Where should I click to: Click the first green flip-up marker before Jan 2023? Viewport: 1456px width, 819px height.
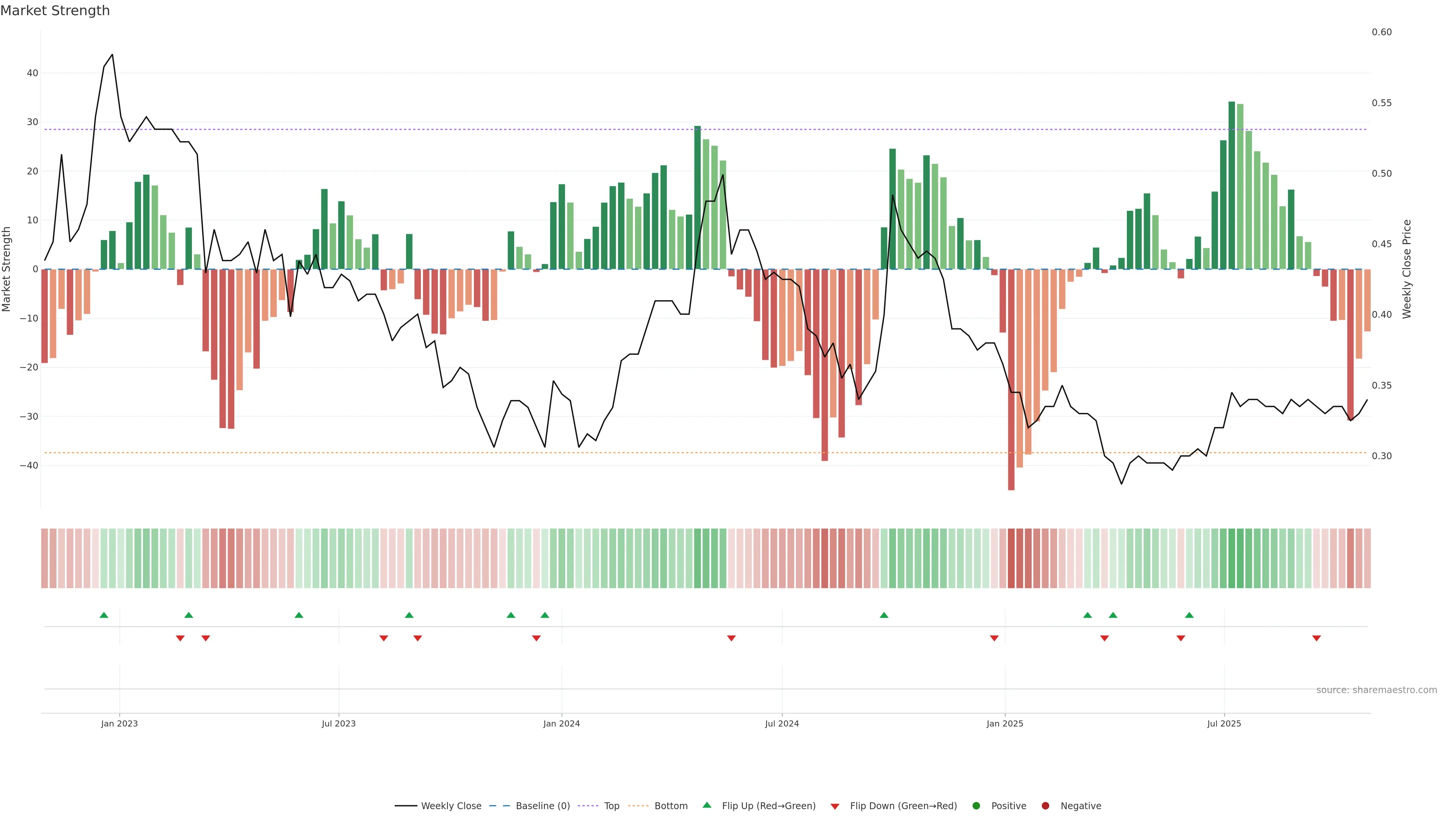[104, 615]
